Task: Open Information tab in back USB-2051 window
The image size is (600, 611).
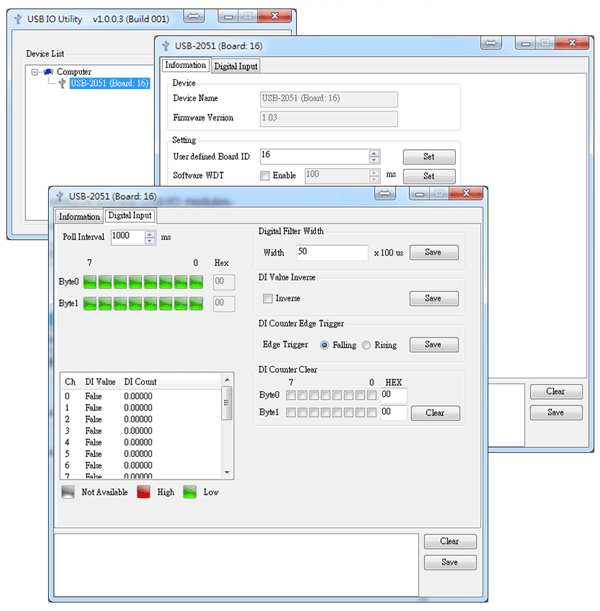Action: [x=186, y=65]
